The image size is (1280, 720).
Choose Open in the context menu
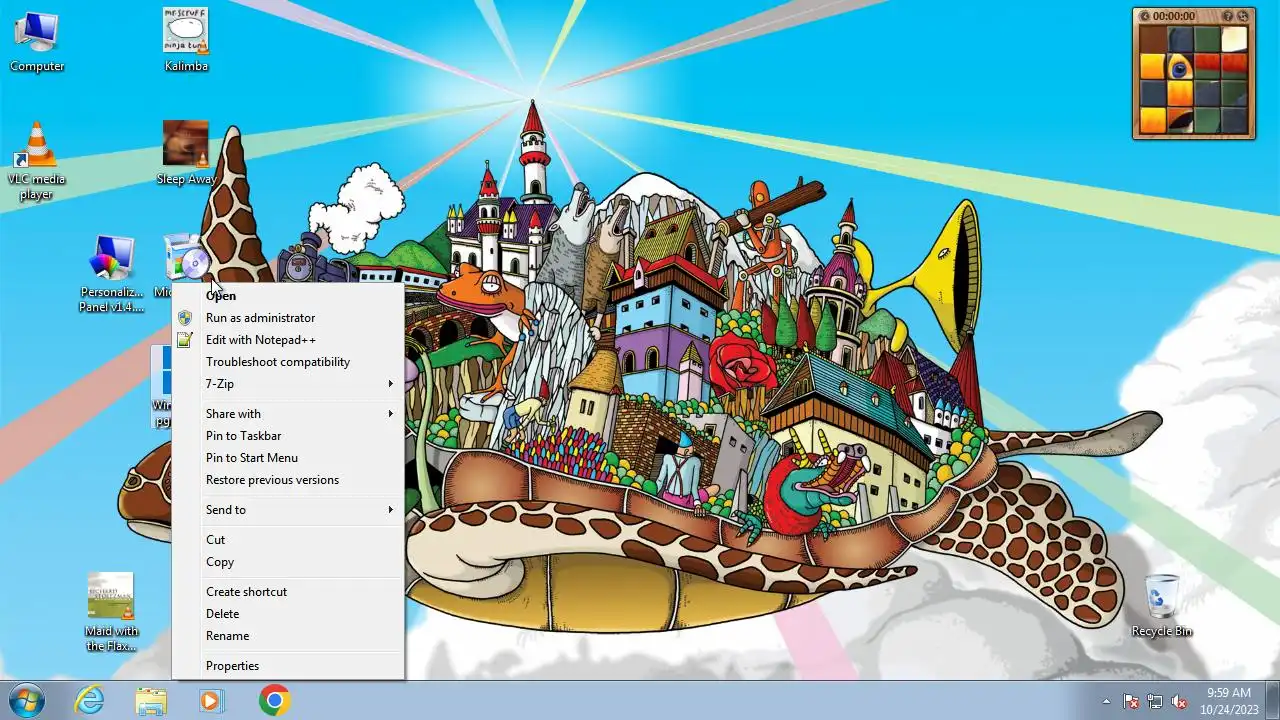point(288,296)
